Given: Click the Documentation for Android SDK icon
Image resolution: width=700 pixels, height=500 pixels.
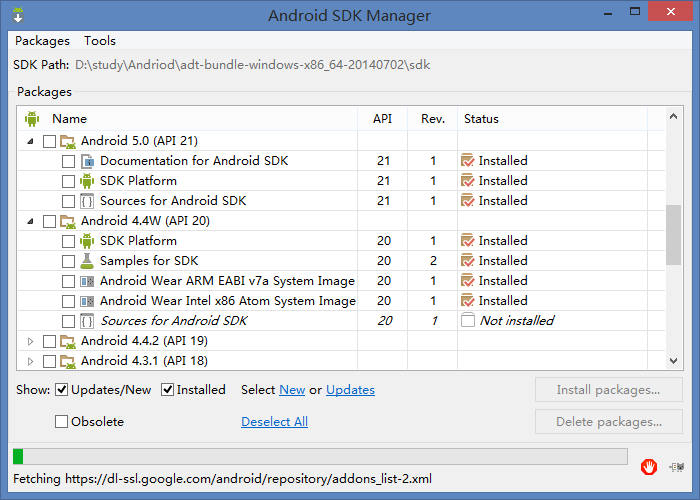Looking at the screenshot, I should 88,161.
